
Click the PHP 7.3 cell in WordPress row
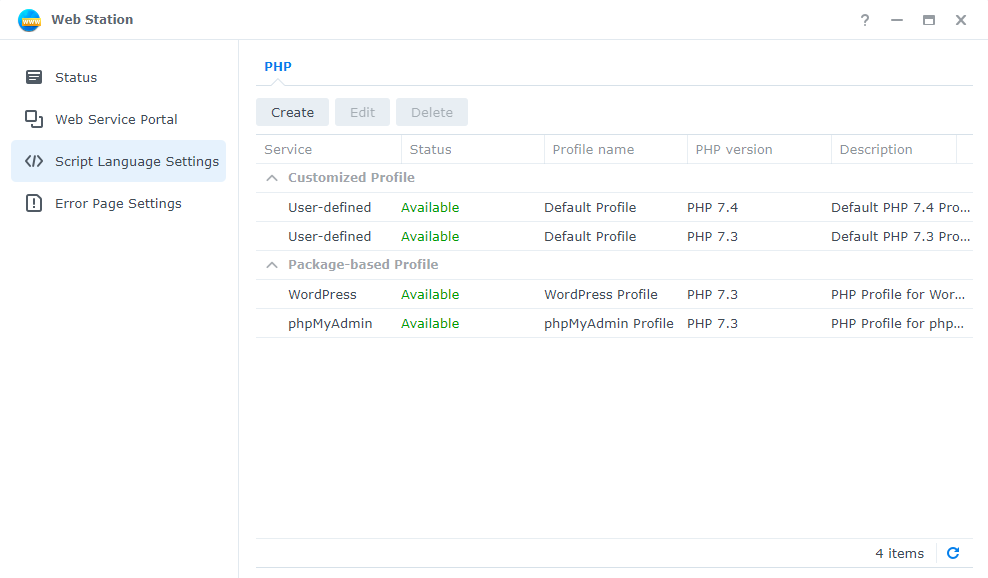pyautogui.click(x=712, y=294)
